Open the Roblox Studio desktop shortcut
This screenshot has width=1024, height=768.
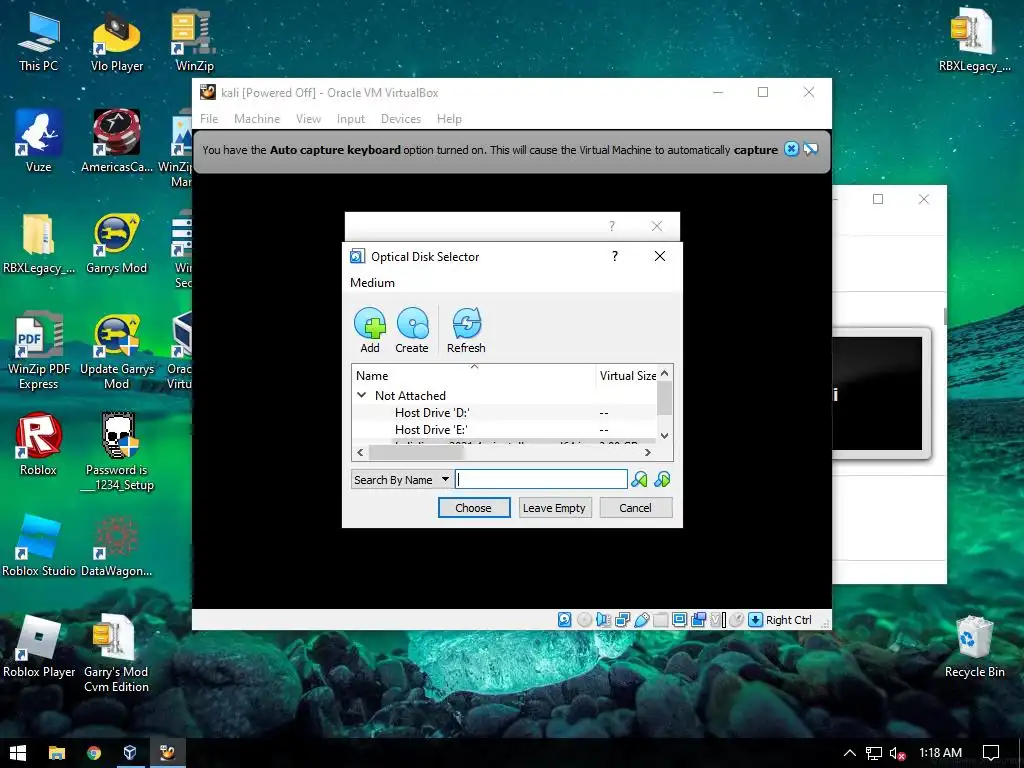pos(39,546)
